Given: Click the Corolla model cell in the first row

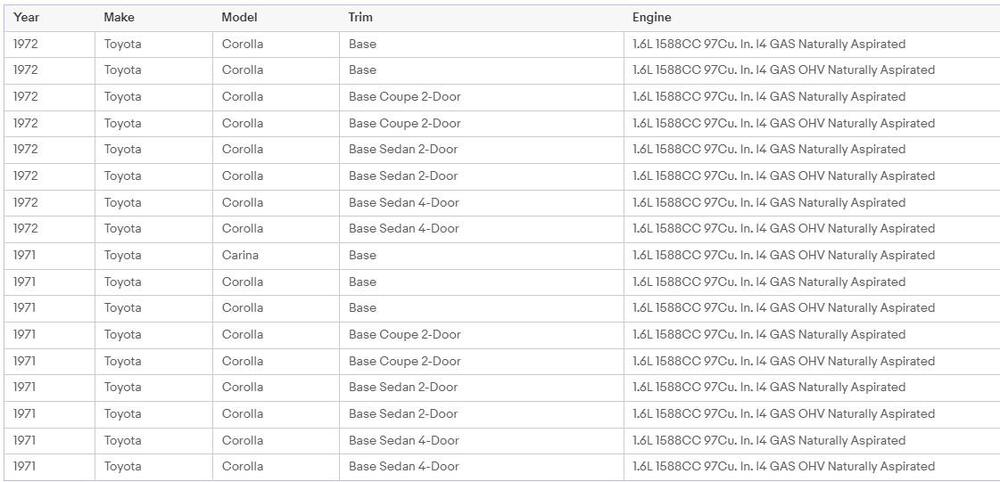Looking at the screenshot, I should (x=276, y=45).
